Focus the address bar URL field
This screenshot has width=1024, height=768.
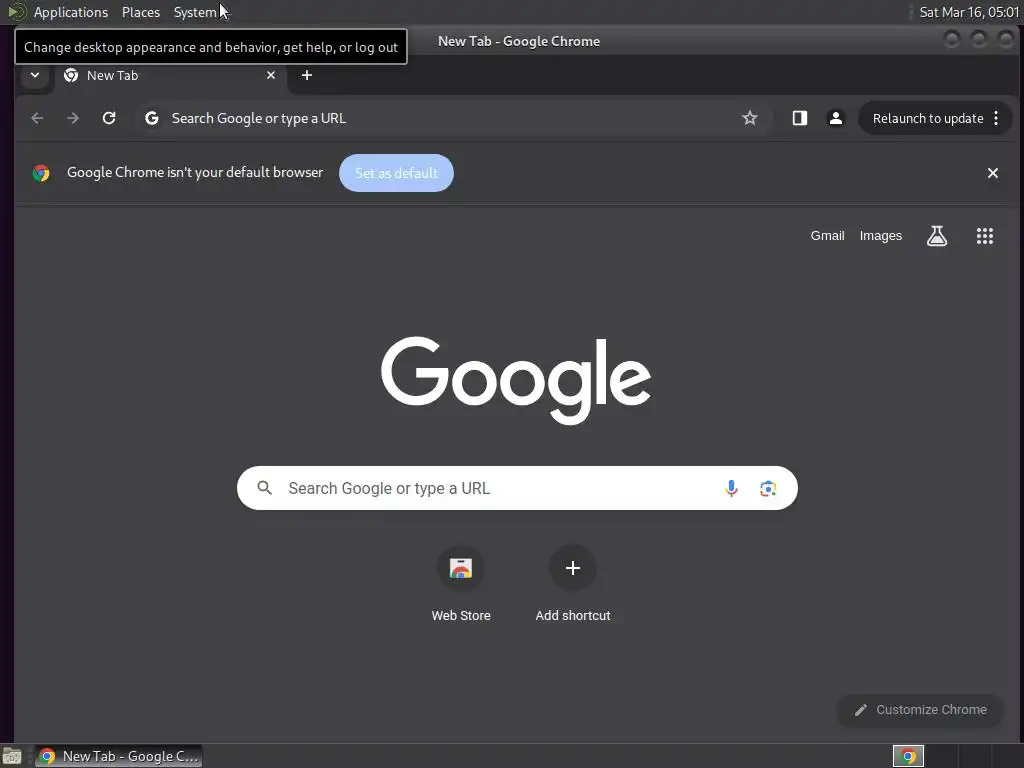click(x=451, y=118)
